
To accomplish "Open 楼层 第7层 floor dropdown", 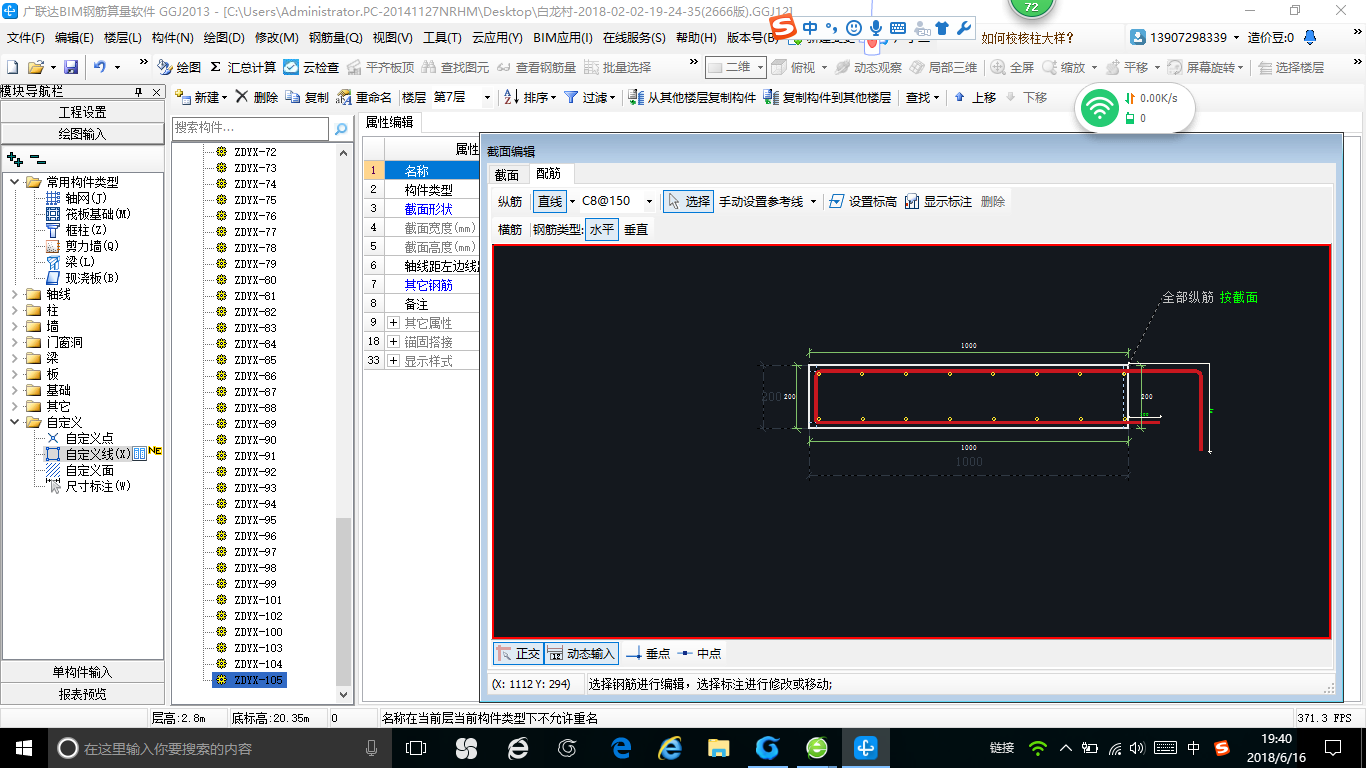I will click(x=486, y=97).
